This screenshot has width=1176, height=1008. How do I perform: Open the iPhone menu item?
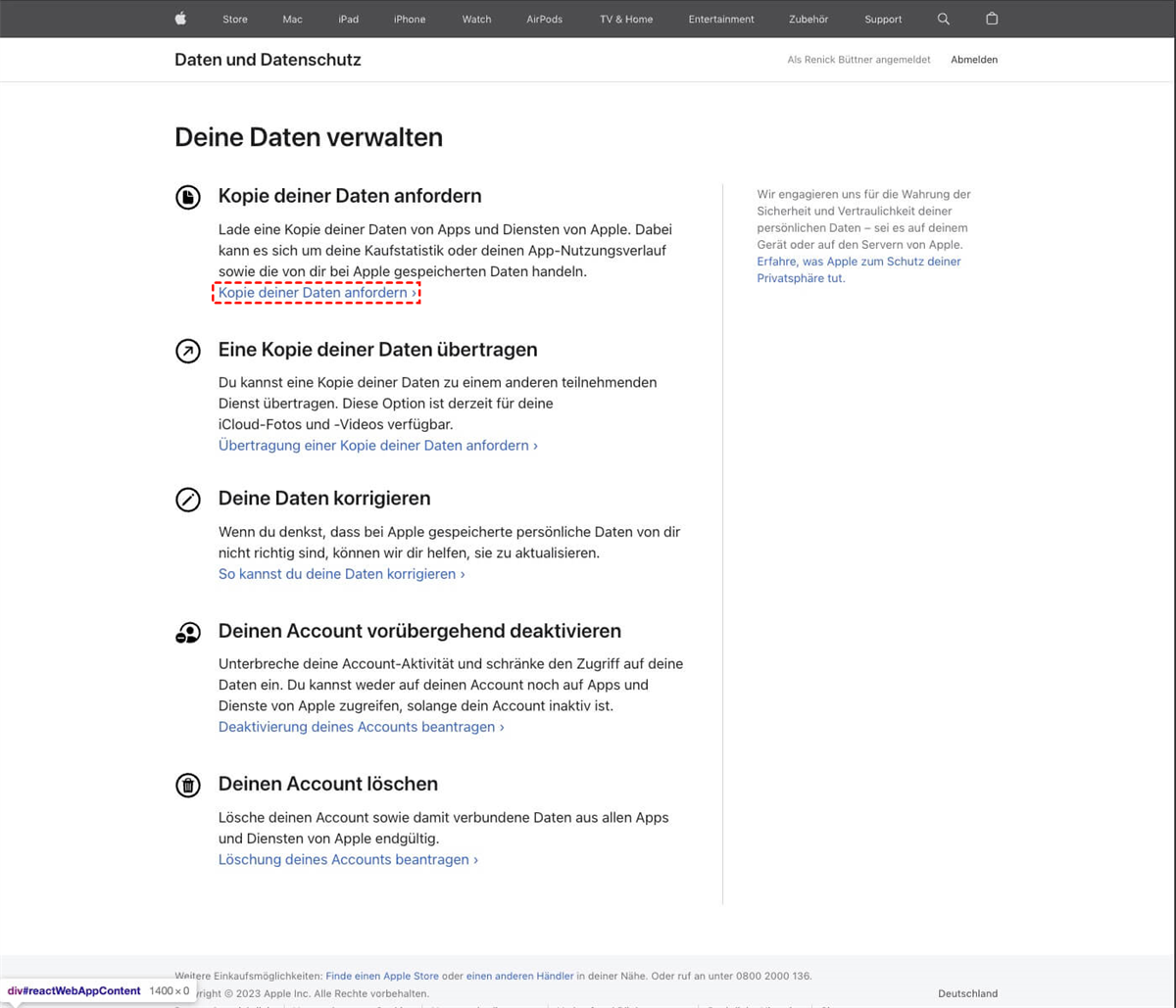tap(410, 20)
